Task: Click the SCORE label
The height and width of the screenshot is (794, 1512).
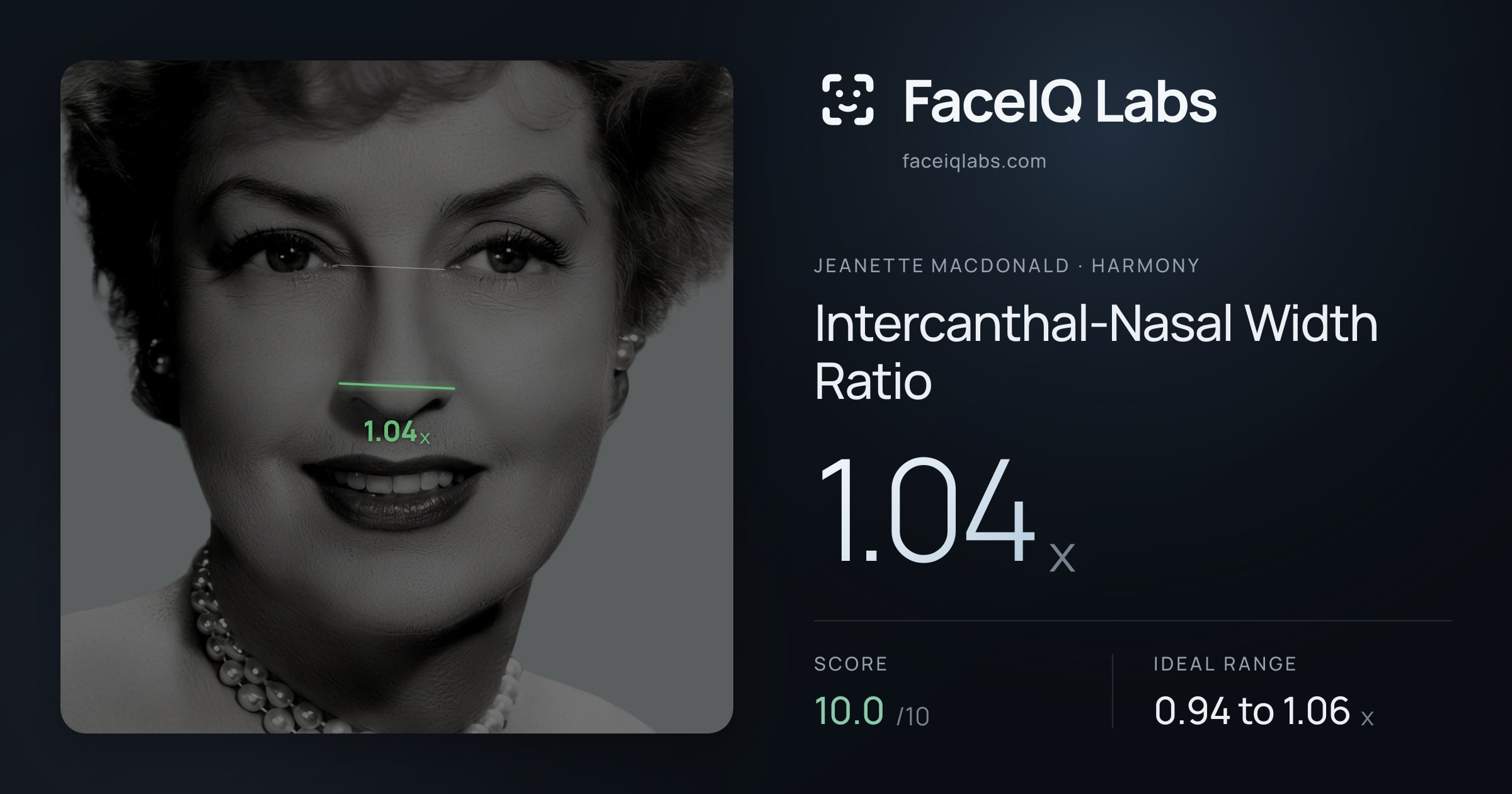Action: coord(850,664)
